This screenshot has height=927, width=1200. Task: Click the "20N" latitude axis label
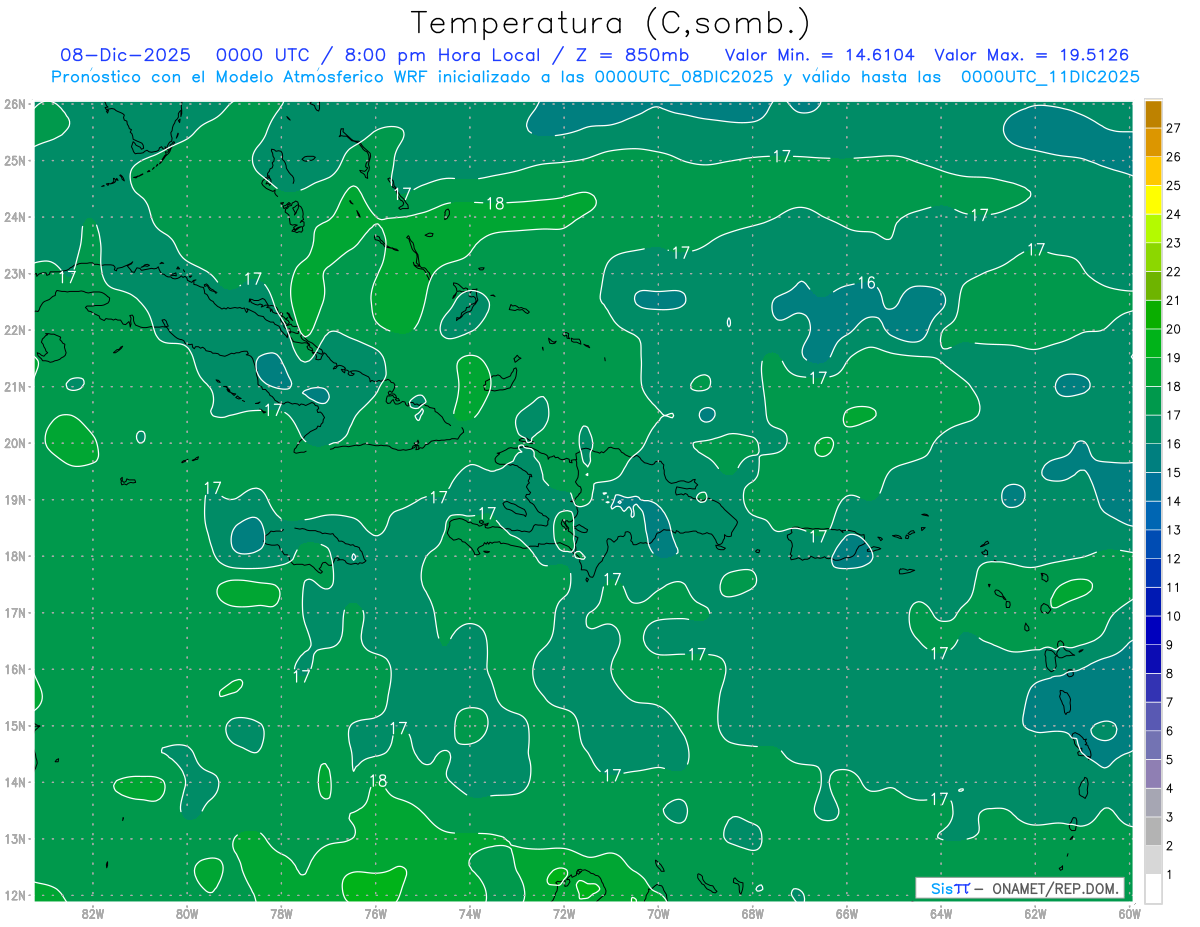pos(15,443)
